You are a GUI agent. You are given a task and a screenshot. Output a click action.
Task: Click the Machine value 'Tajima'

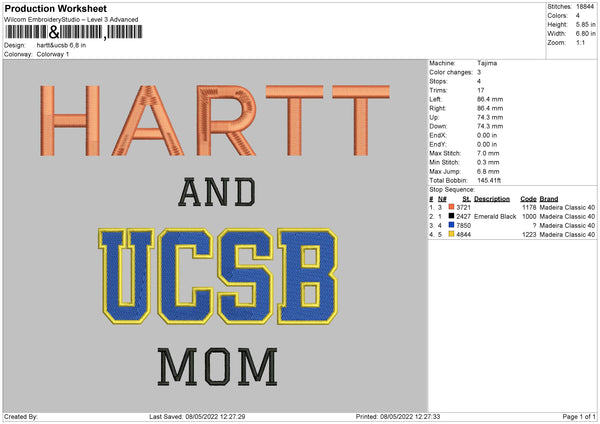tap(487, 63)
